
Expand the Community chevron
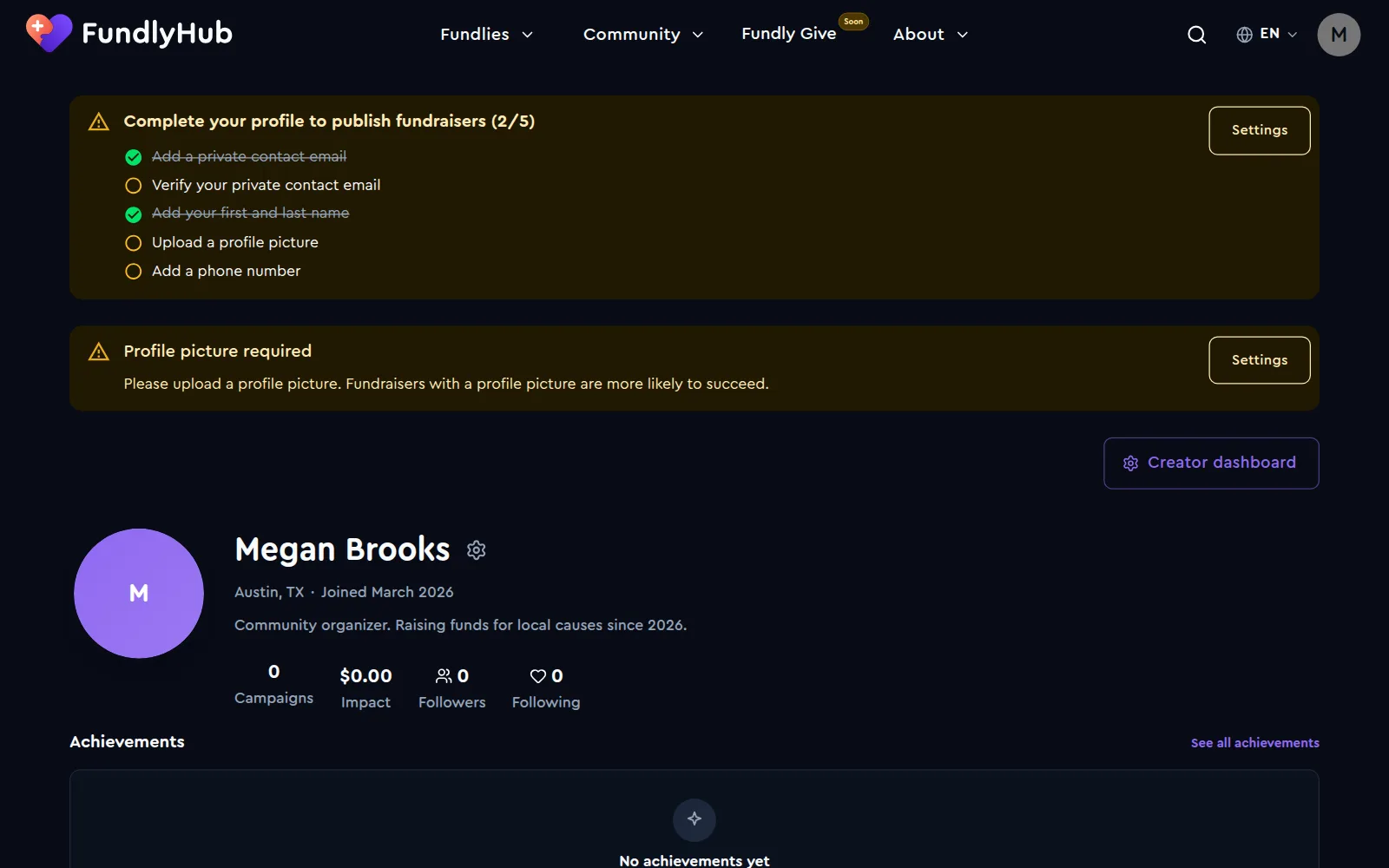(698, 35)
